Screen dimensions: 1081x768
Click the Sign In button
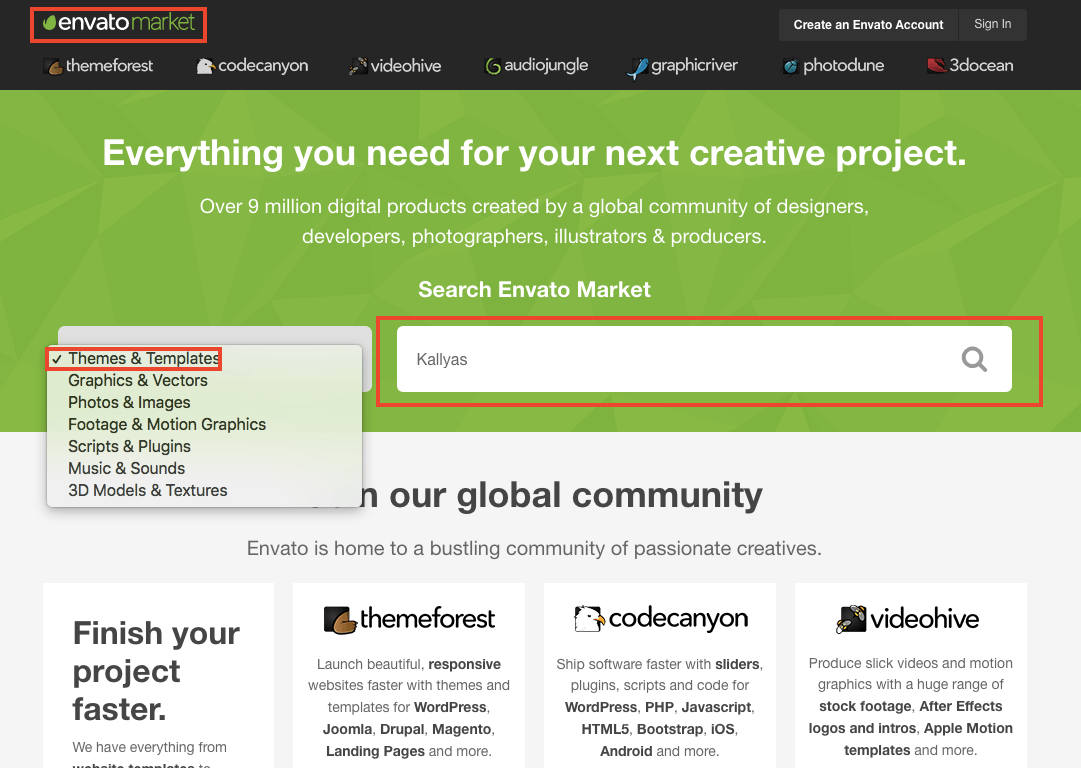click(993, 24)
